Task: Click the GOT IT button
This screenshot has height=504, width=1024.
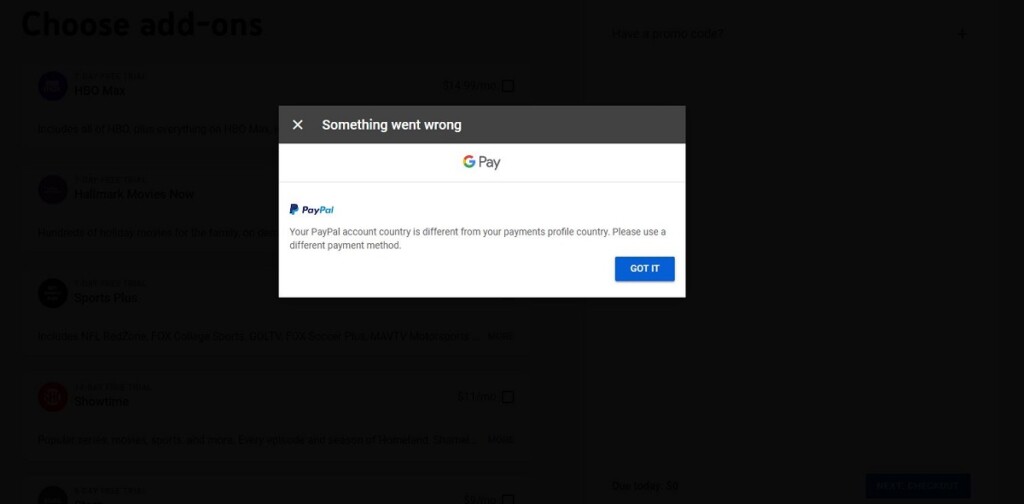Action: [645, 269]
